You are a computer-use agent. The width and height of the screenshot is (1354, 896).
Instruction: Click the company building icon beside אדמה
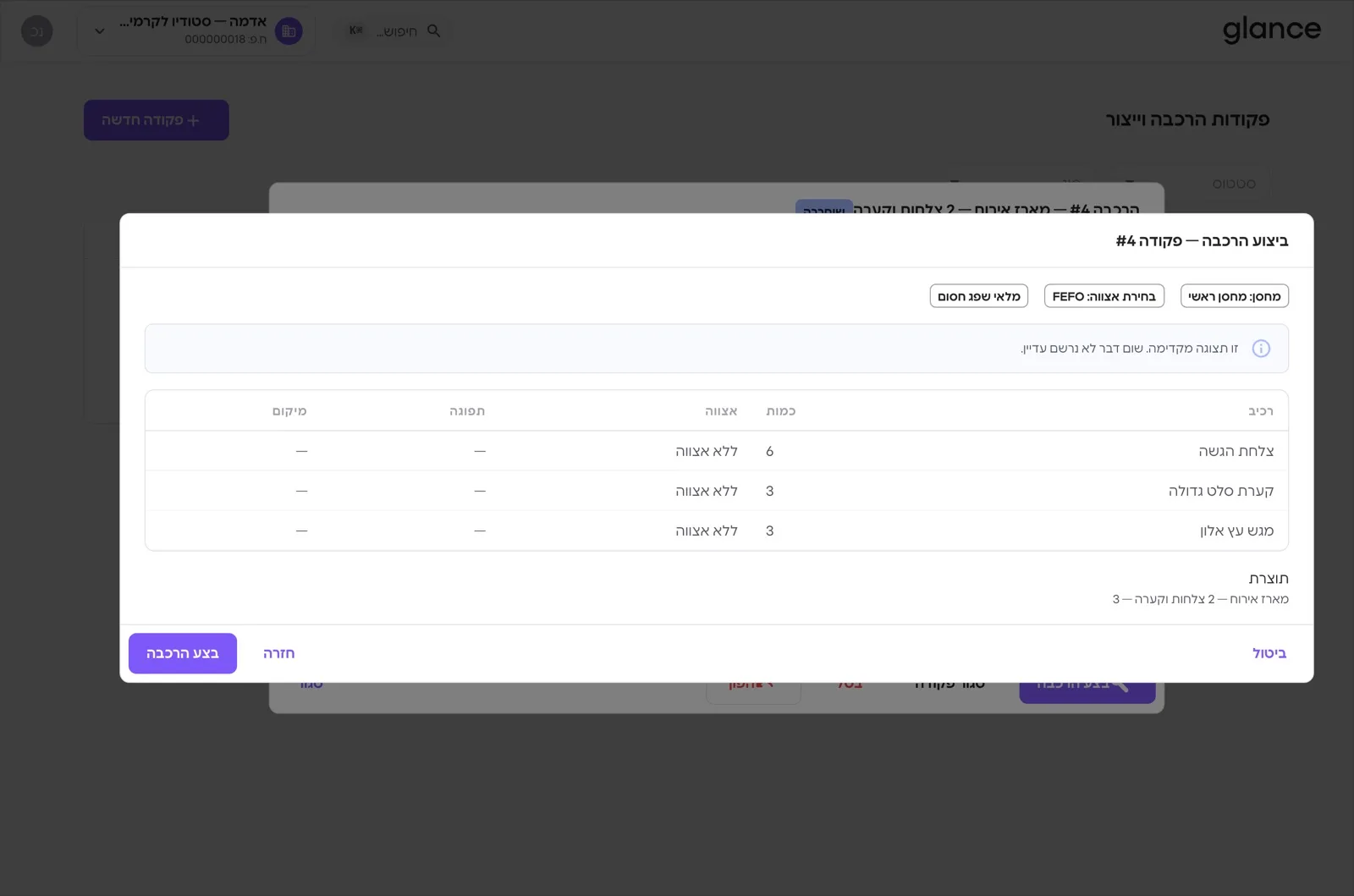[289, 31]
